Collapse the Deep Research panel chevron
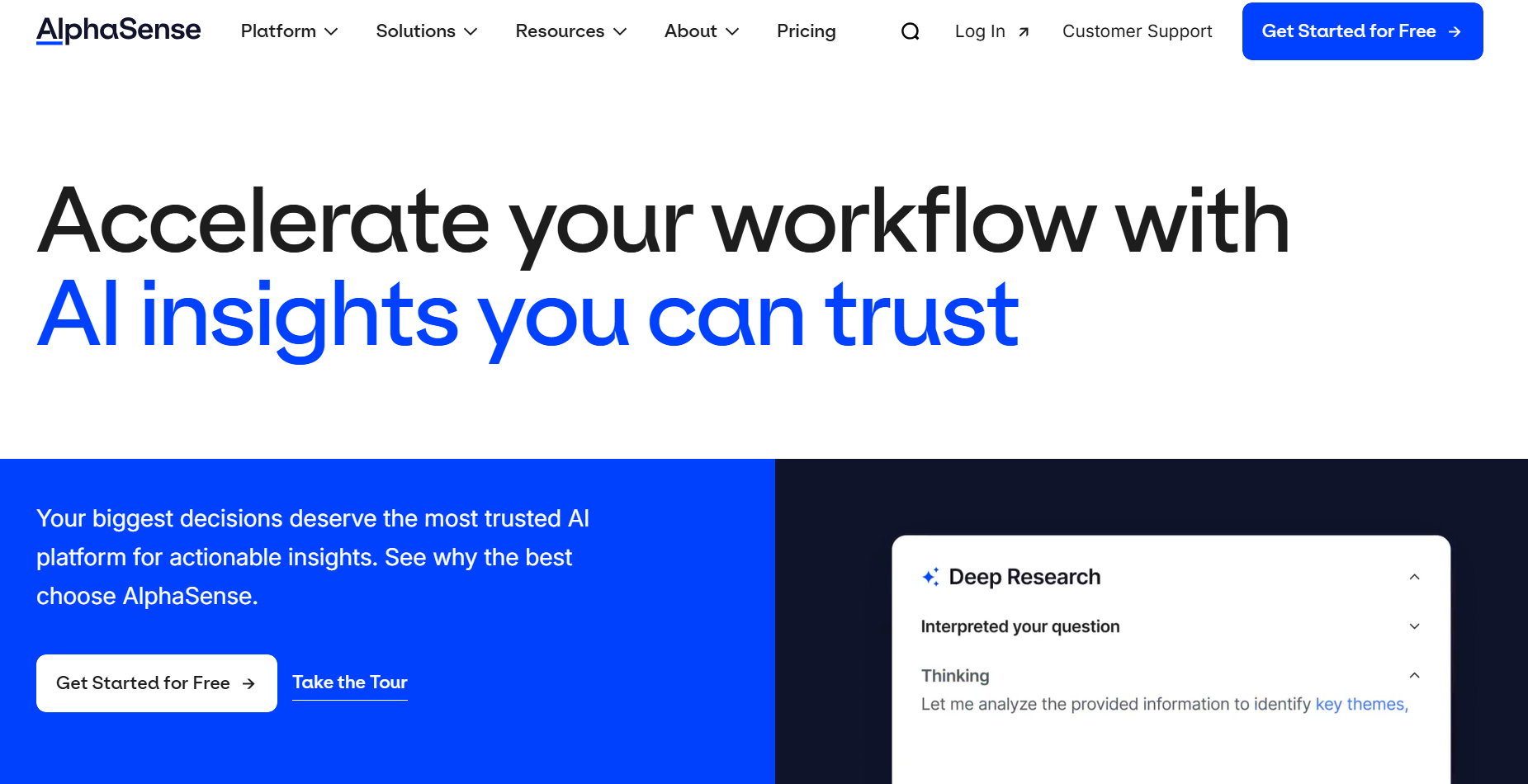1528x784 pixels. tap(1414, 577)
